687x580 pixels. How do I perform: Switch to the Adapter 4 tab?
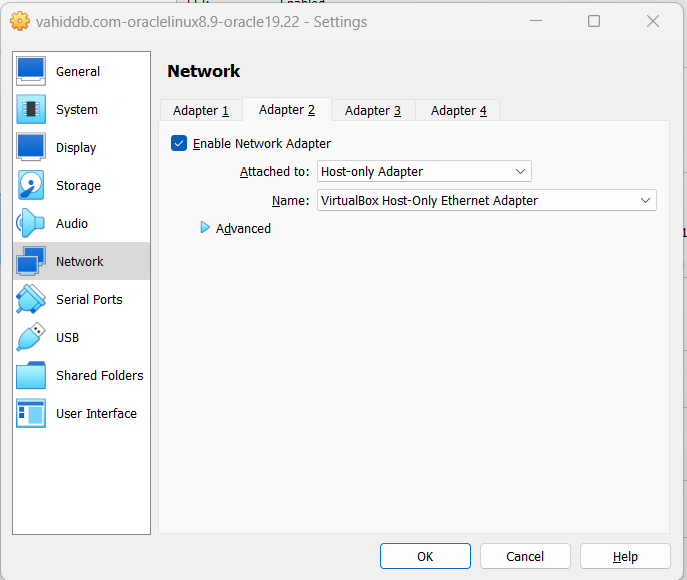click(458, 111)
